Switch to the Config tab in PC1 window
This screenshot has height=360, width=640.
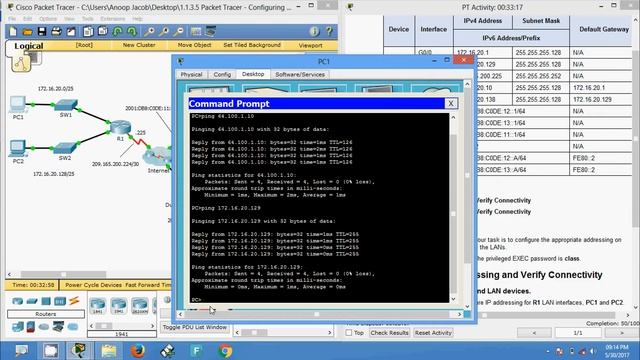(222, 75)
